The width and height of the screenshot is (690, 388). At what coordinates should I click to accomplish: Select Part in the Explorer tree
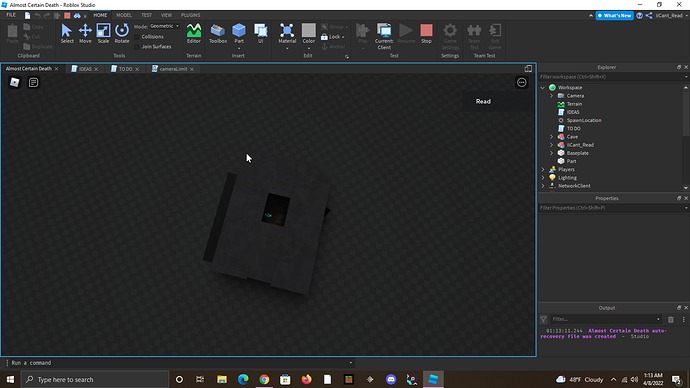pos(571,161)
